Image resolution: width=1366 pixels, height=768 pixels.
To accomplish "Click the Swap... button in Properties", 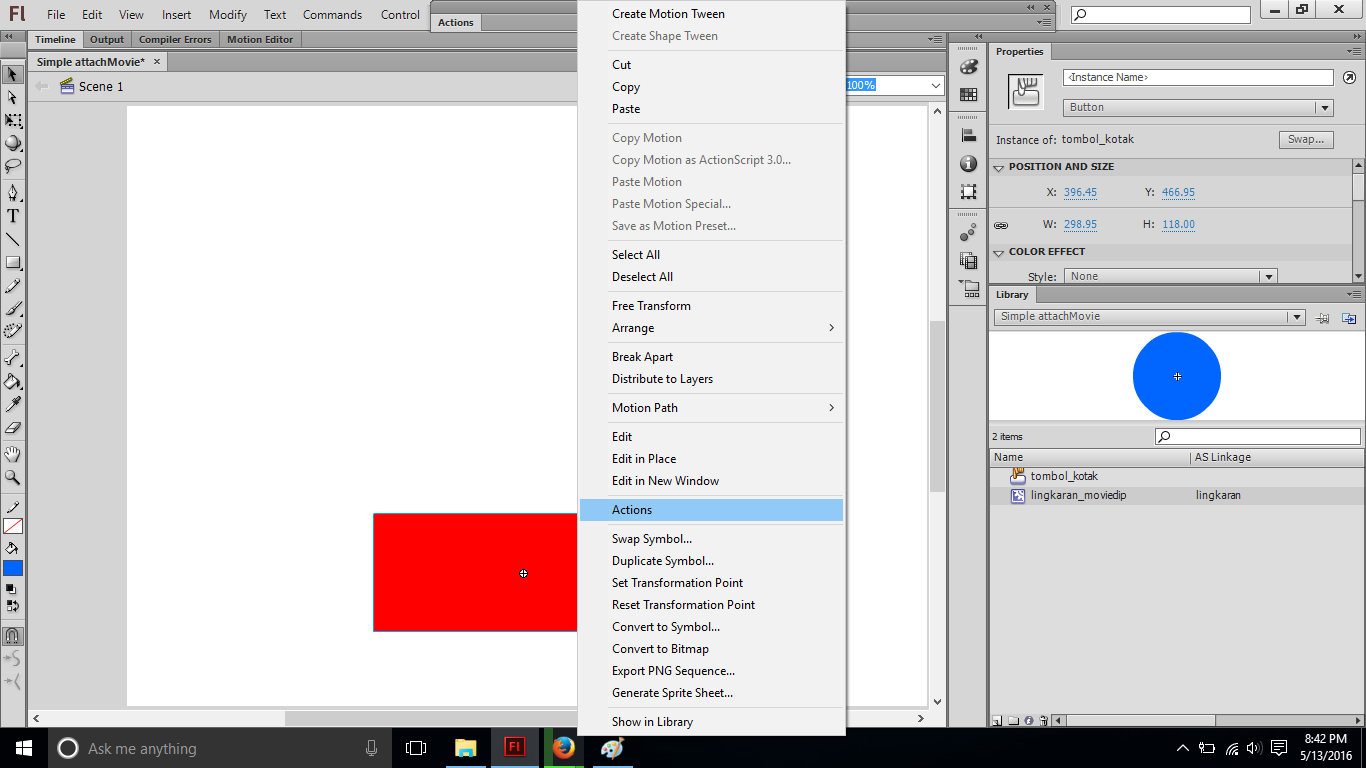I will pyautogui.click(x=1305, y=140).
